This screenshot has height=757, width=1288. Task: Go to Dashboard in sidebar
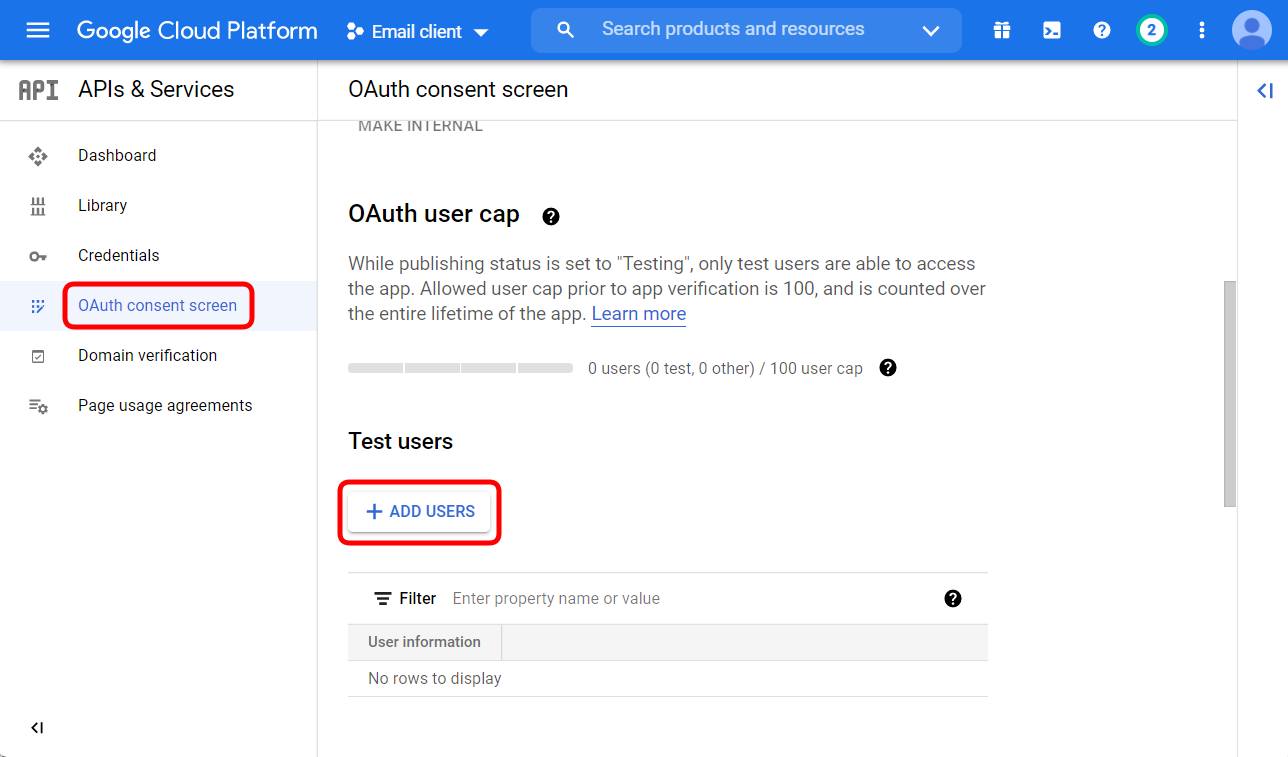117,156
